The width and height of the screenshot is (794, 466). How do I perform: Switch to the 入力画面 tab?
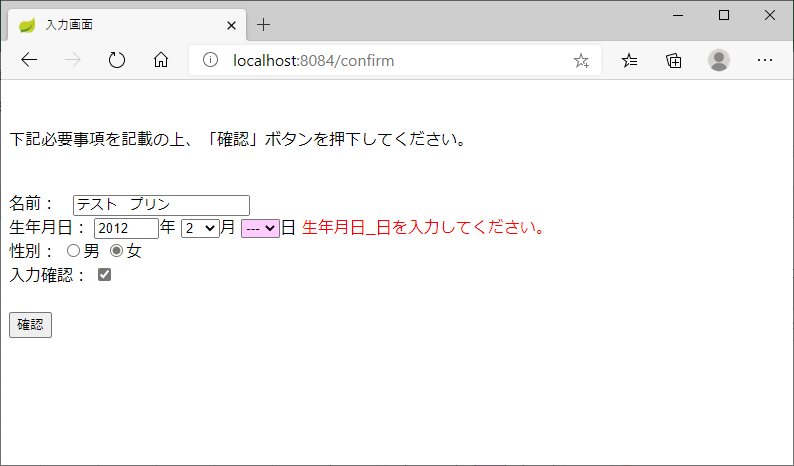[127, 25]
